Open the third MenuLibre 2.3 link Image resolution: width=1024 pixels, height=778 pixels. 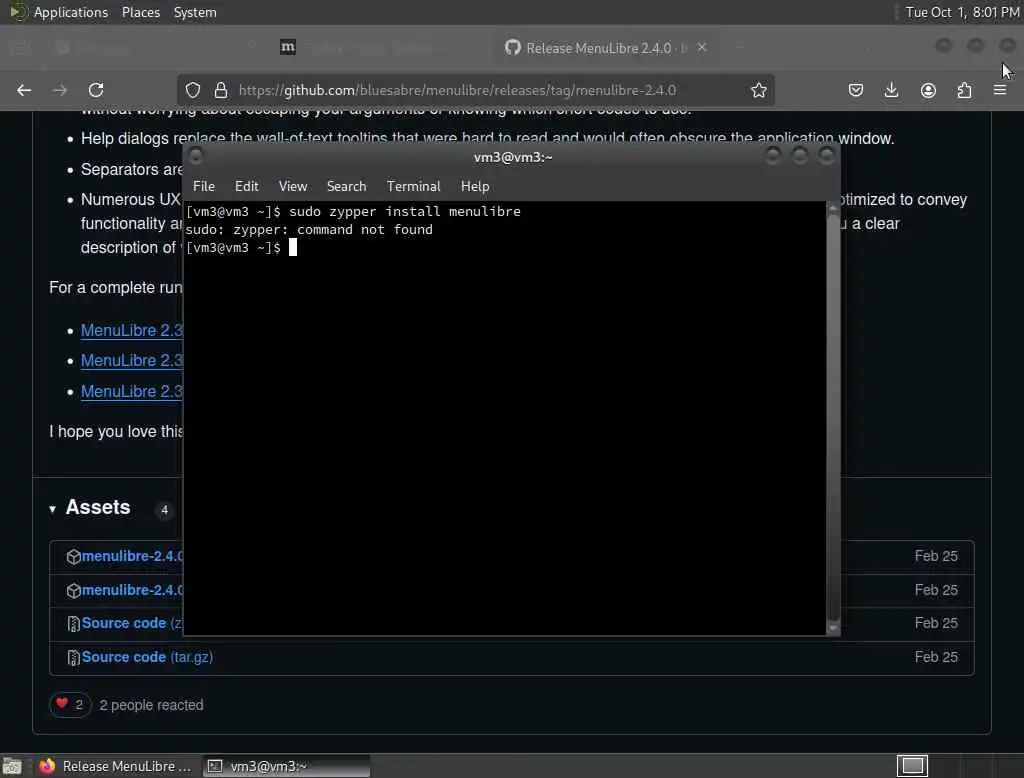point(131,391)
